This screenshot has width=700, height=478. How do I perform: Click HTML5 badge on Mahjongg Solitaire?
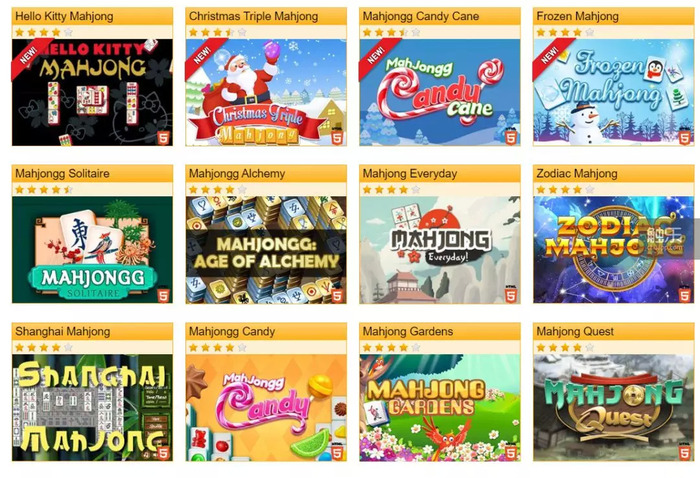point(164,295)
